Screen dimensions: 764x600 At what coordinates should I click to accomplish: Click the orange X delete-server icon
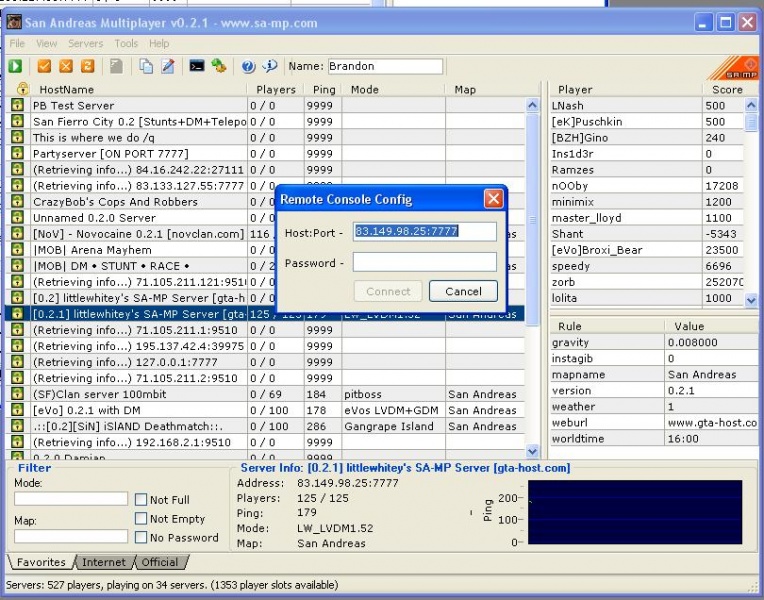coord(66,67)
